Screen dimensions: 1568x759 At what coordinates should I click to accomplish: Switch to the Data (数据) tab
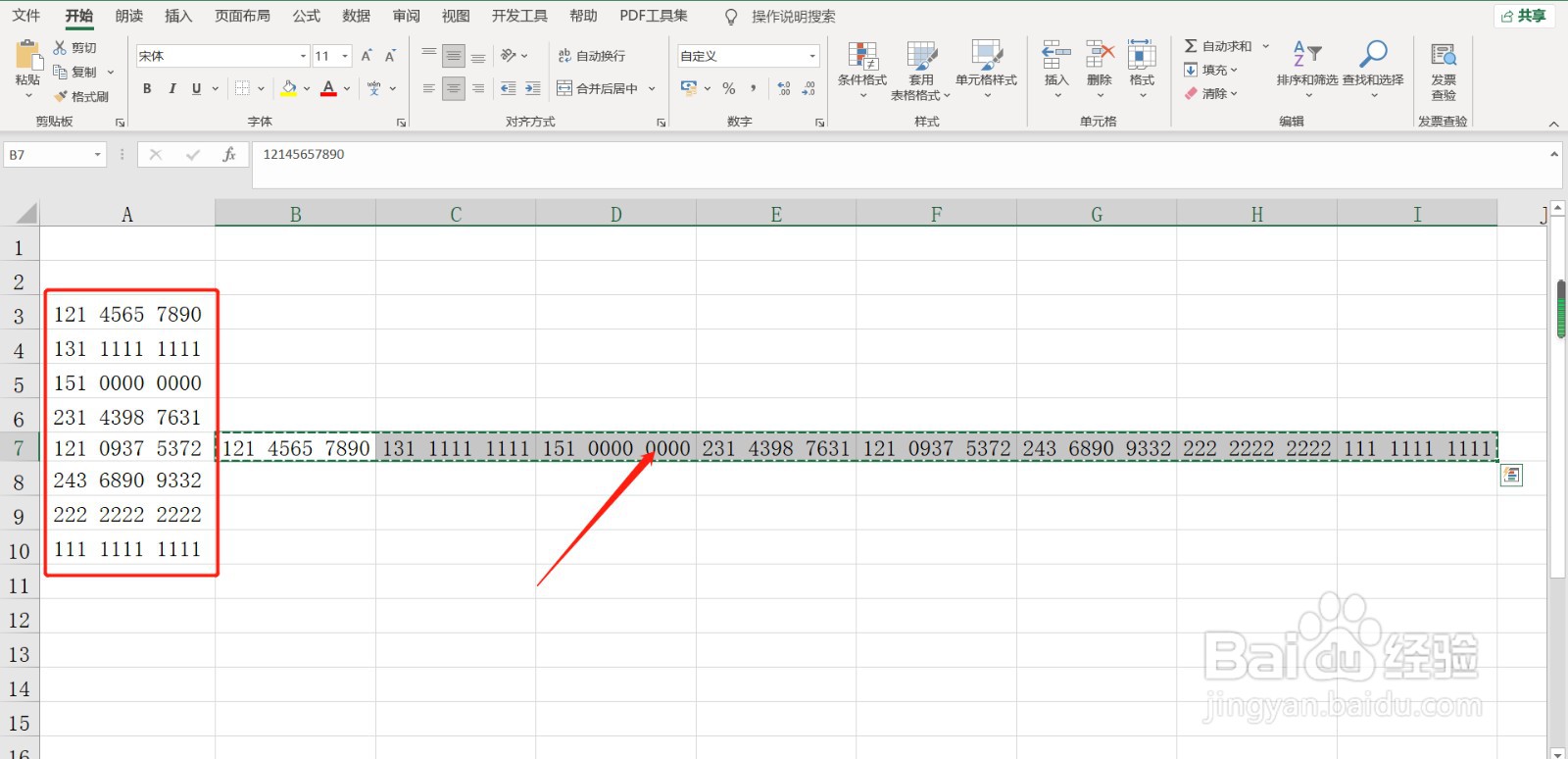click(x=357, y=16)
